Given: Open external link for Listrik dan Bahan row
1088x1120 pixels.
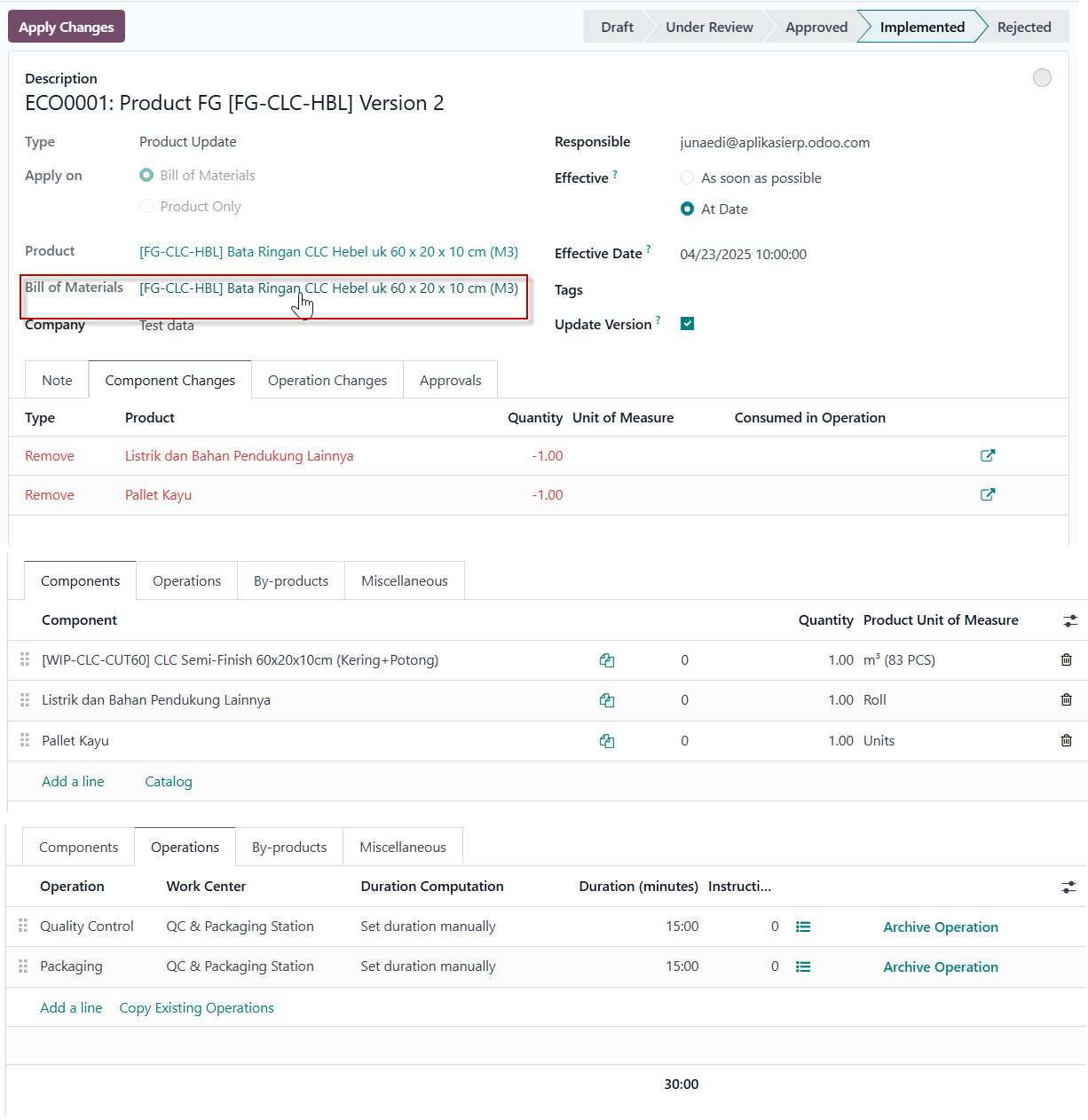Looking at the screenshot, I should [x=987, y=455].
